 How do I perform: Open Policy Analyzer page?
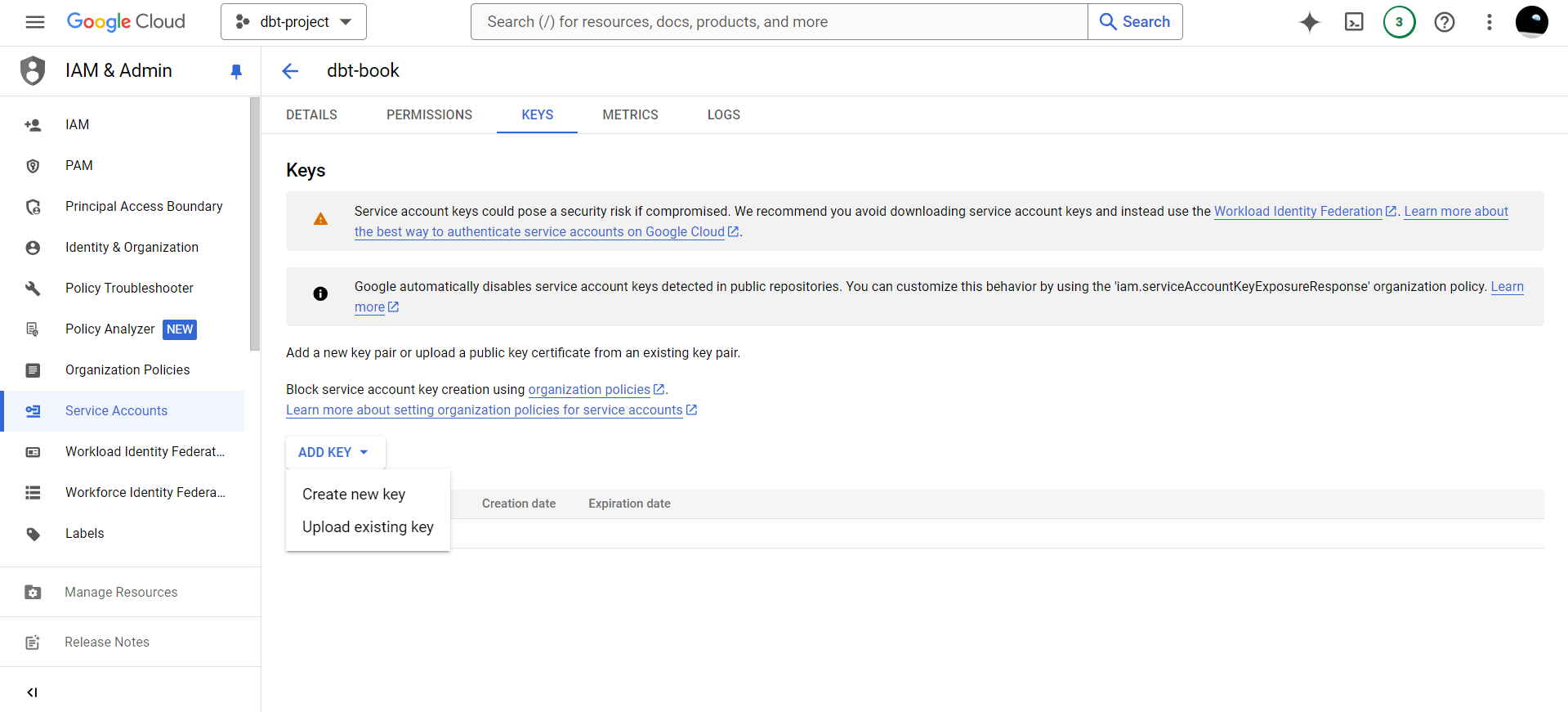[123, 329]
